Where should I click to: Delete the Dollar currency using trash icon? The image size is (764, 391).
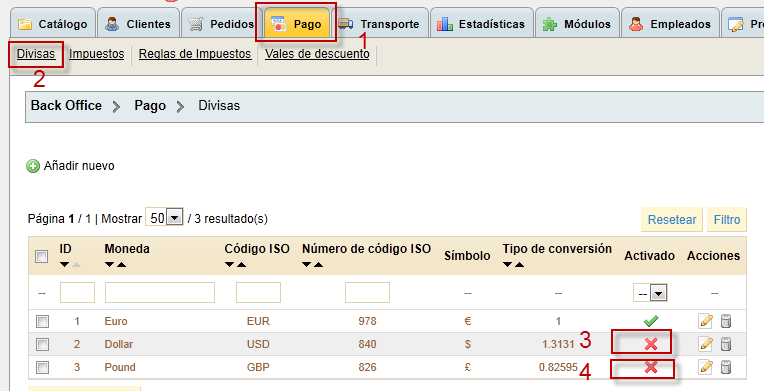(726, 344)
